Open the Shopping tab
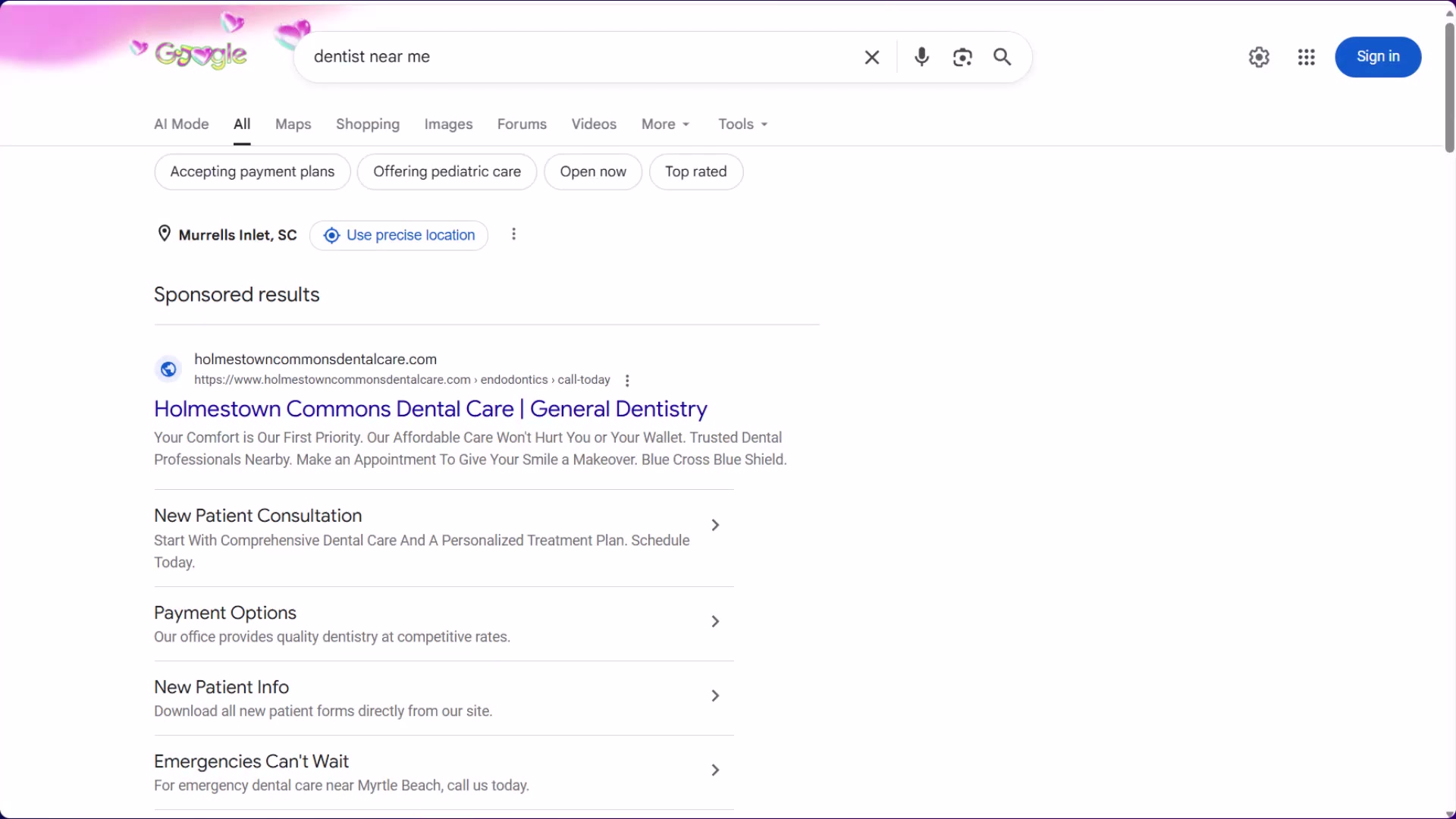Screen dimensions: 1456x819 (x=368, y=124)
